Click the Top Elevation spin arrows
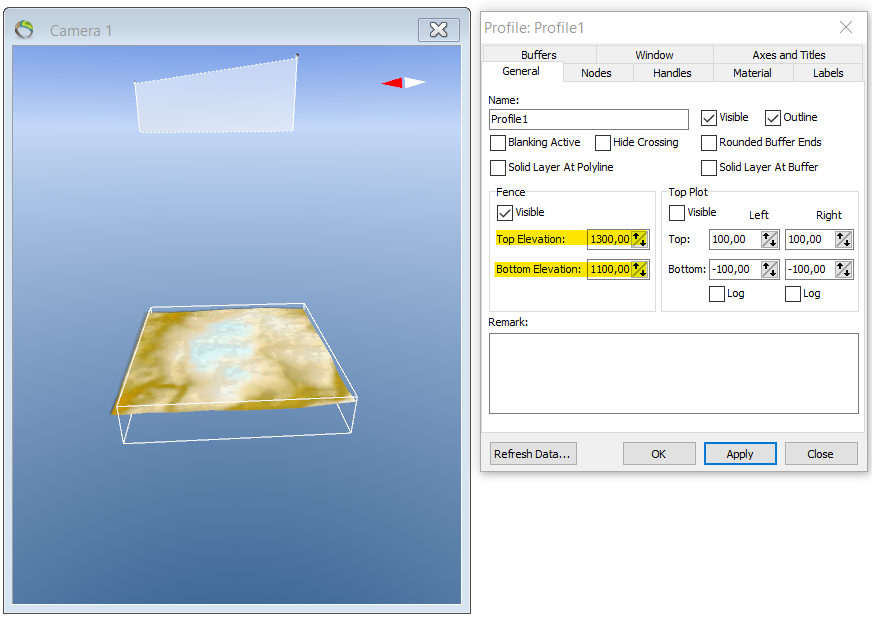 pos(640,239)
